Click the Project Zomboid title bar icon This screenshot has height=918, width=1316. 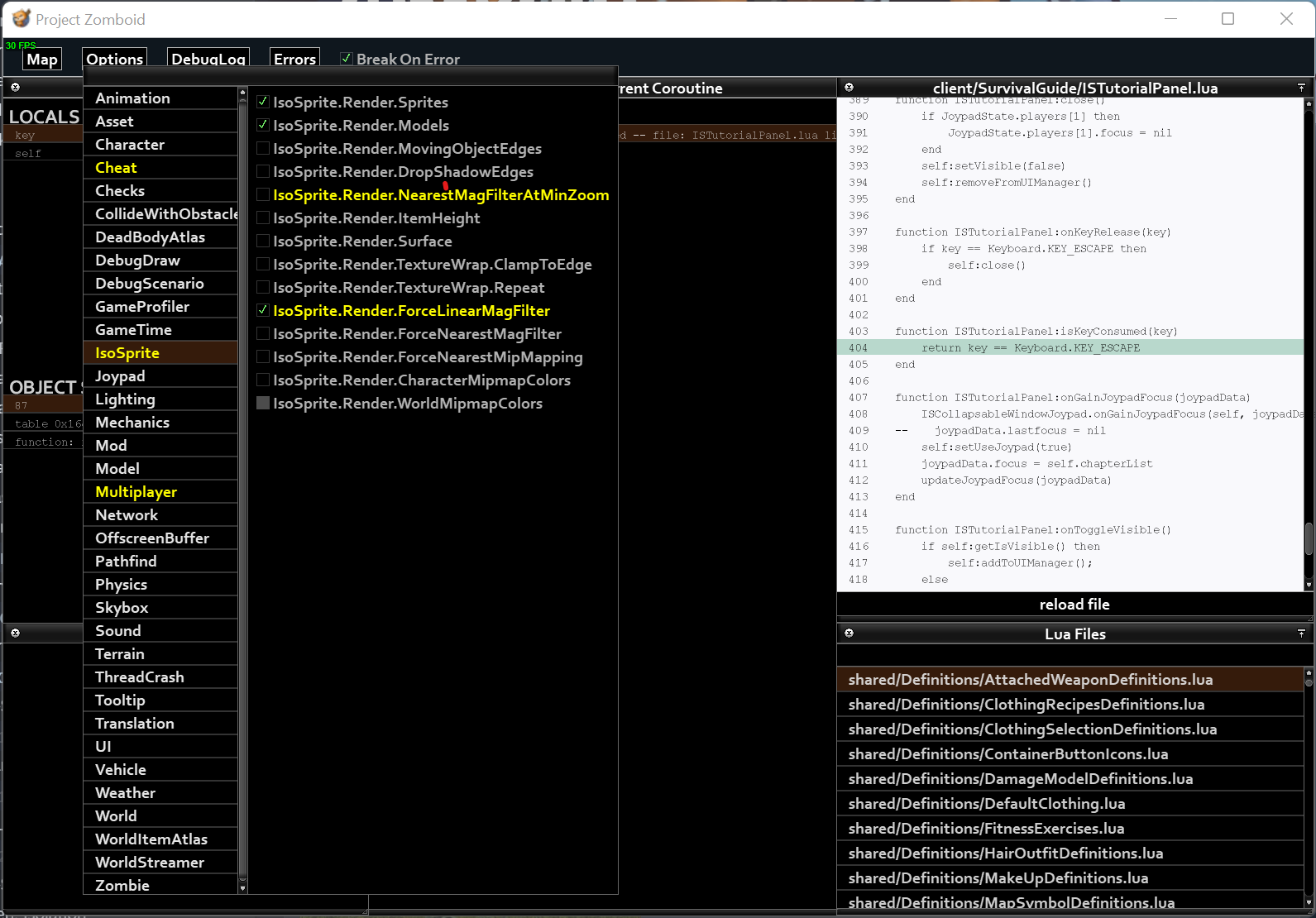[x=22, y=18]
